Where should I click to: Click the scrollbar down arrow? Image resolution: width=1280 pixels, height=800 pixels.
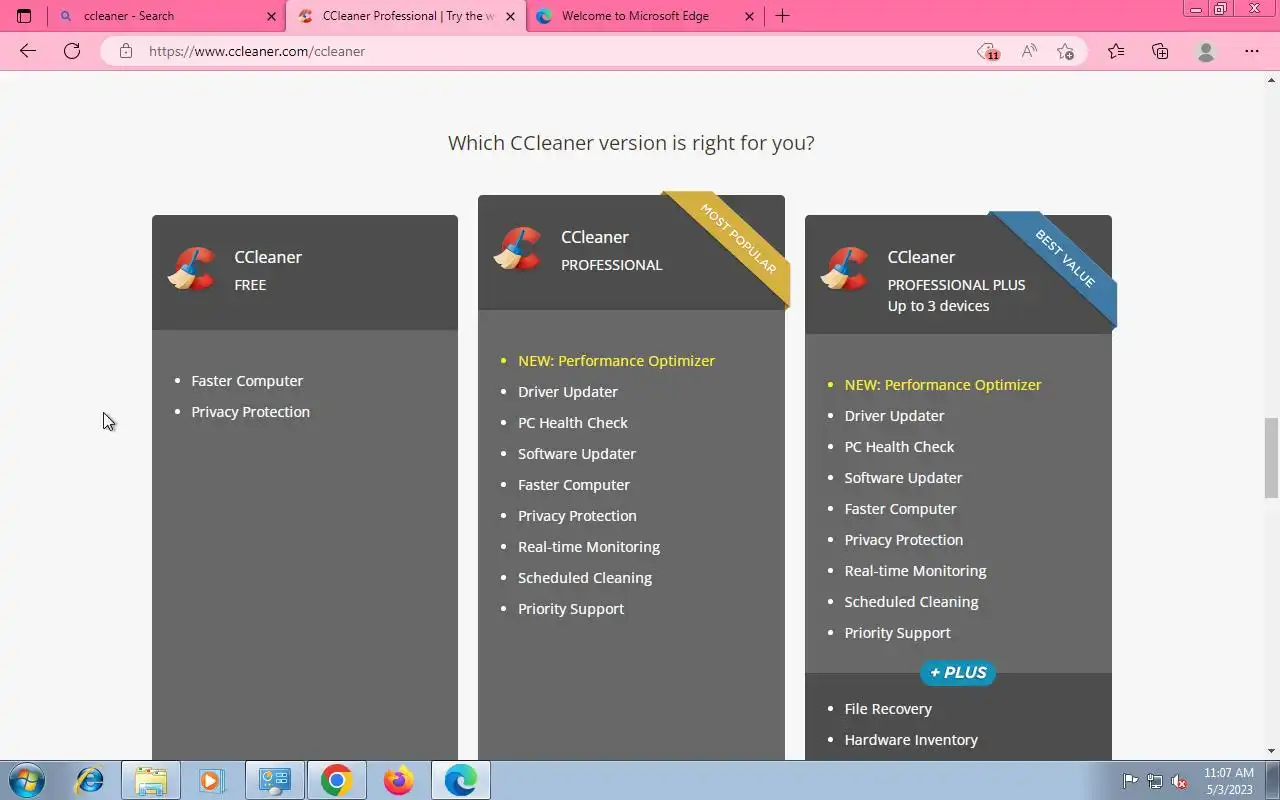pyautogui.click(x=1271, y=751)
